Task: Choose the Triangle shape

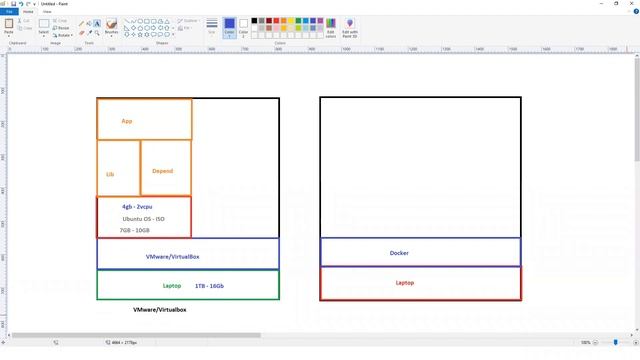Action: tap(167, 21)
